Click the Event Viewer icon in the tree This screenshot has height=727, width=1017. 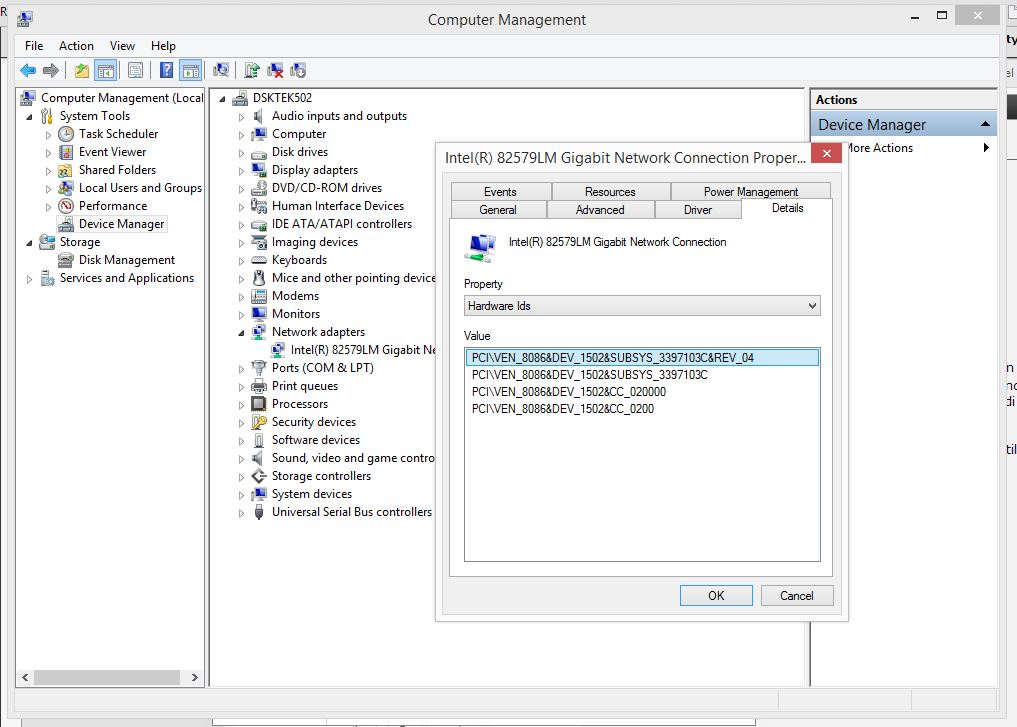pos(66,152)
